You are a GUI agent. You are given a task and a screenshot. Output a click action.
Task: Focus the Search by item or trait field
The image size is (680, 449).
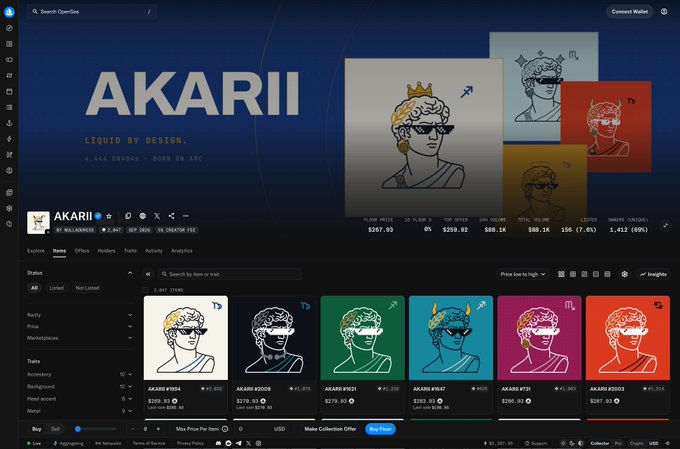(x=230, y=274)
